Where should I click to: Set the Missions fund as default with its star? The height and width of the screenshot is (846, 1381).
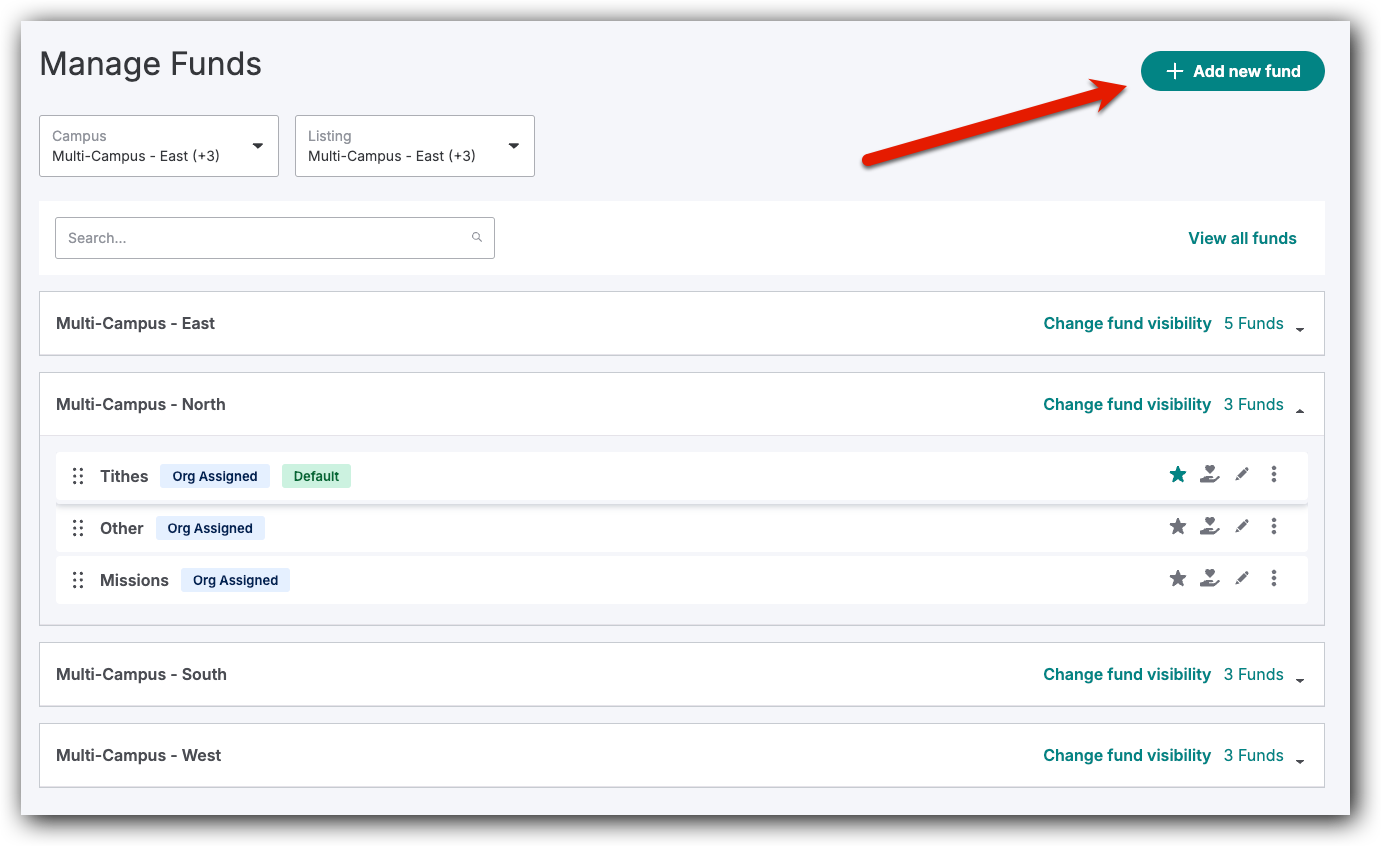[1178, 578]
